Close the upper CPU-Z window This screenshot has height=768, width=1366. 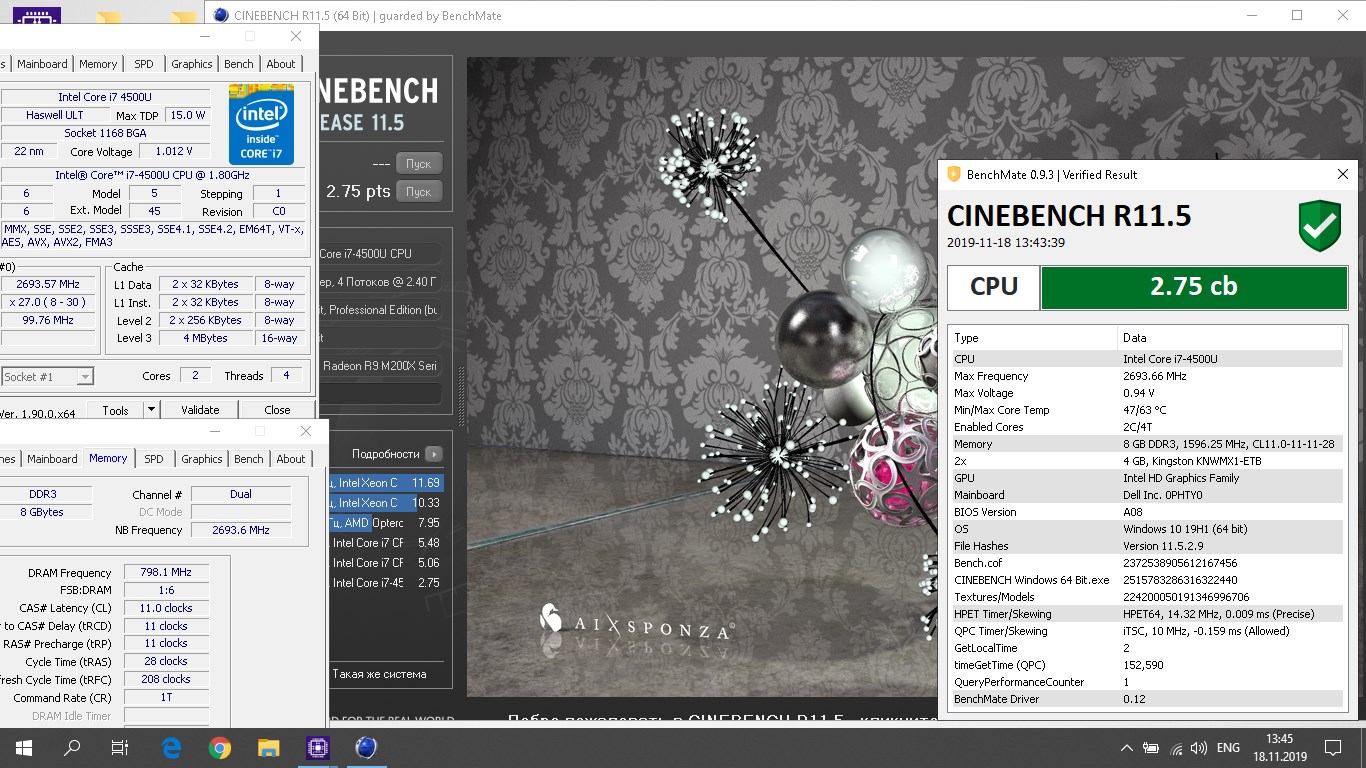point(295,36)
